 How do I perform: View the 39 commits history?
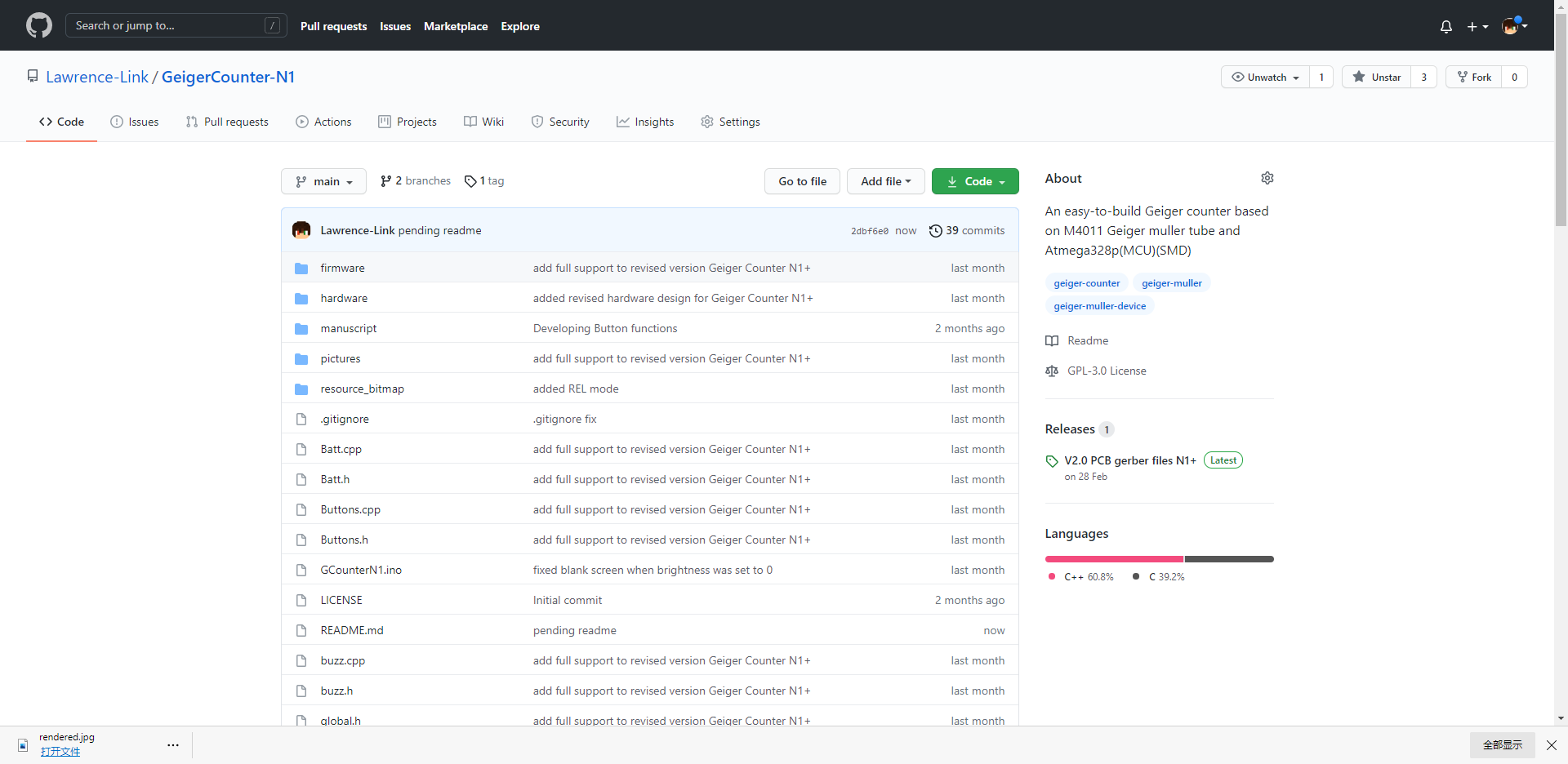click(x=967, y=230)
